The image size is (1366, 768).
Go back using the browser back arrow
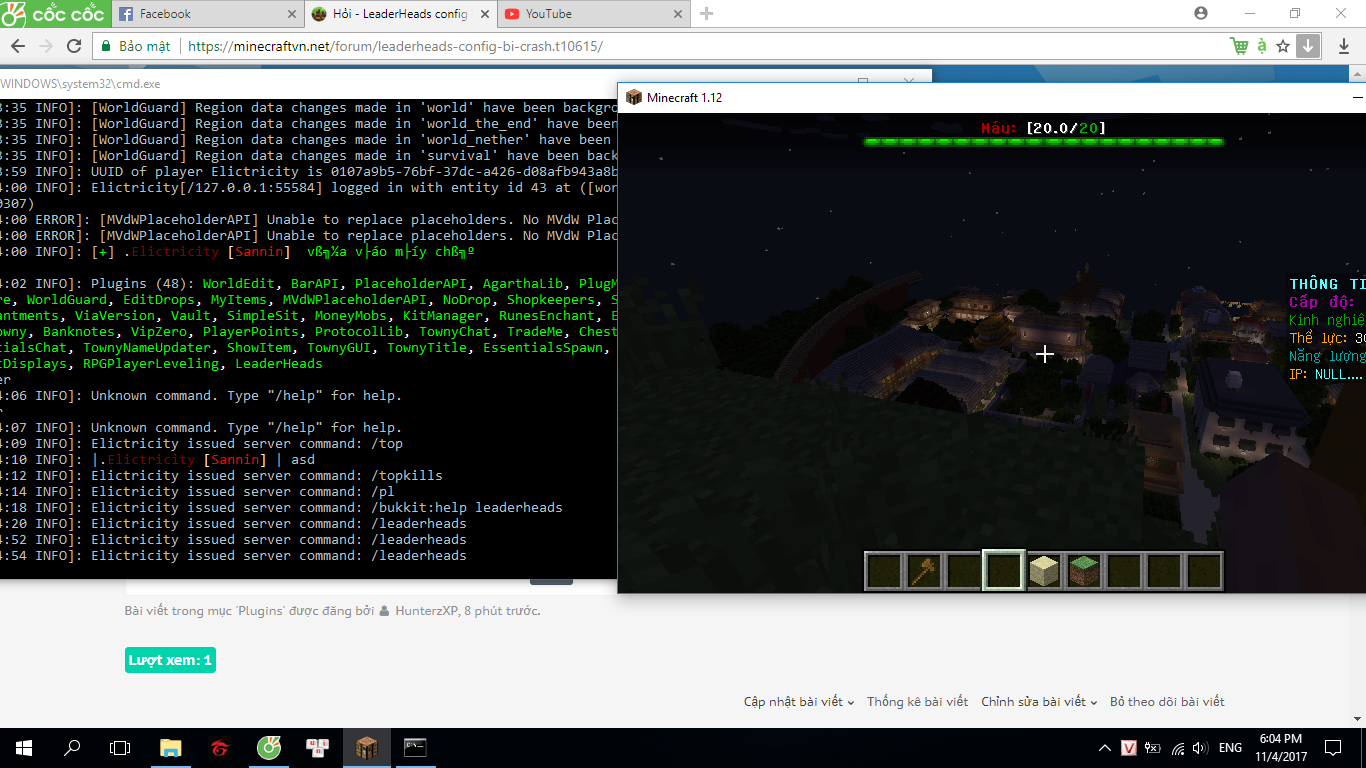[17, 46]
